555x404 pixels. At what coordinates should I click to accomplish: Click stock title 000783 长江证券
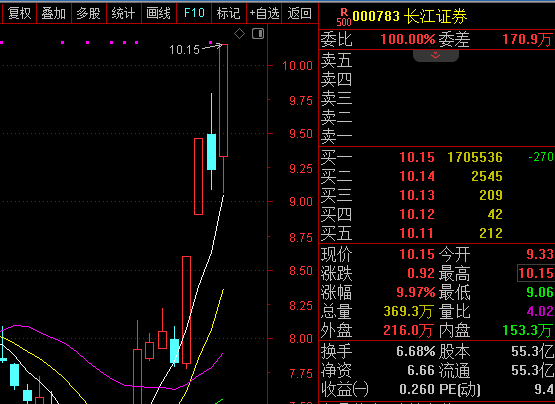[410, 17]
